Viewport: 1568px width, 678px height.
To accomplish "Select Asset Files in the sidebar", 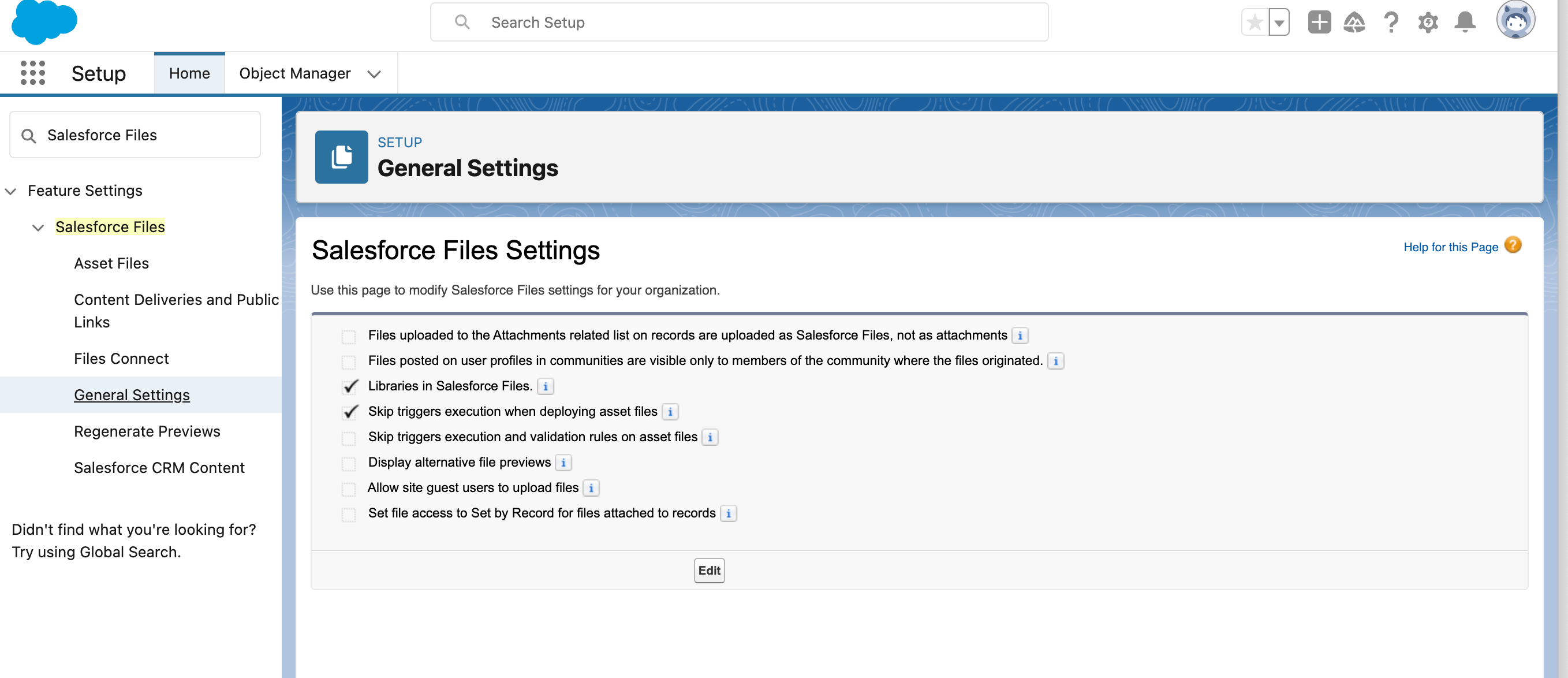I will click(x=111, y=263).
